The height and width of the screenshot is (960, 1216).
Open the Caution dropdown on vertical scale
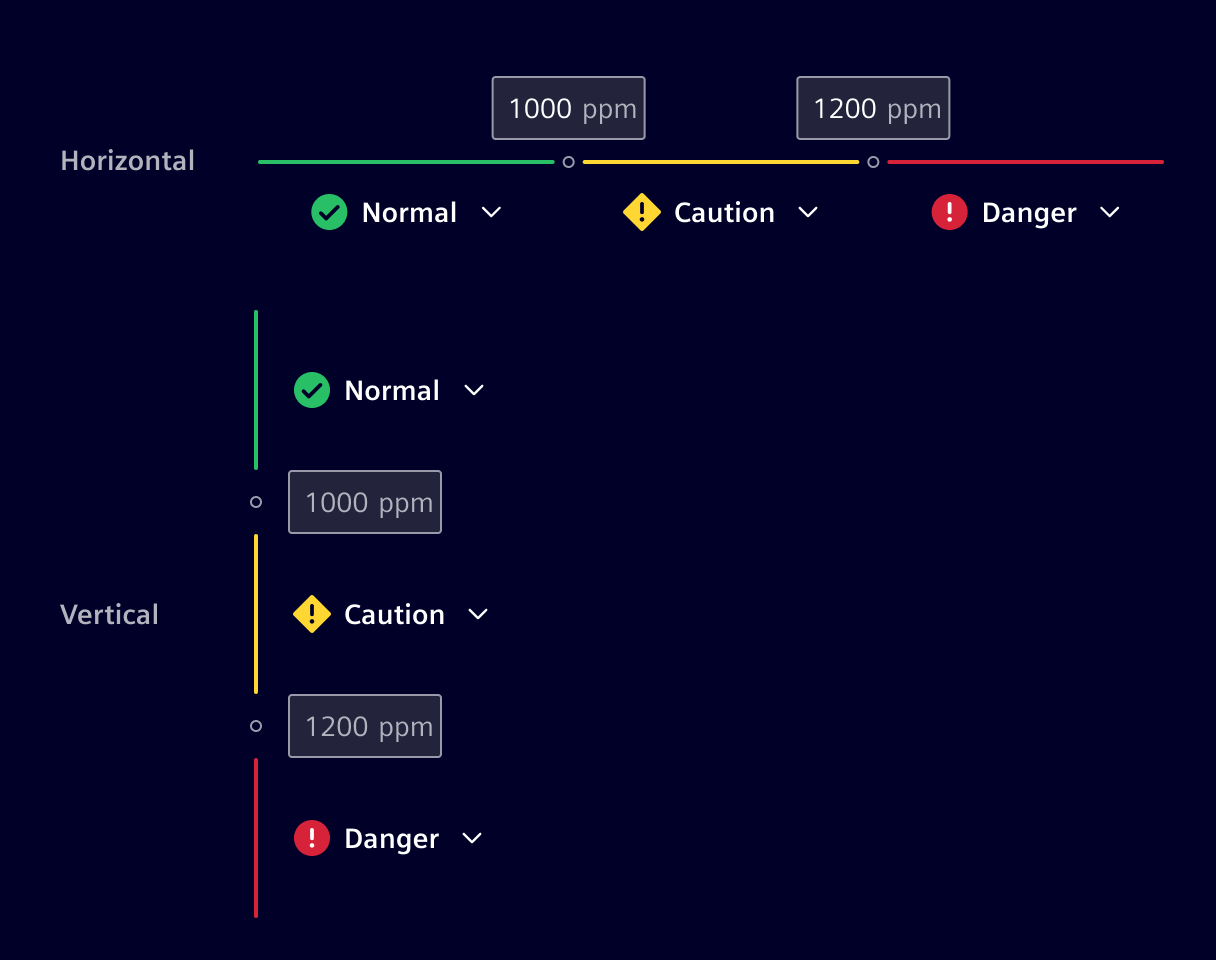click(x=478, y=614)
